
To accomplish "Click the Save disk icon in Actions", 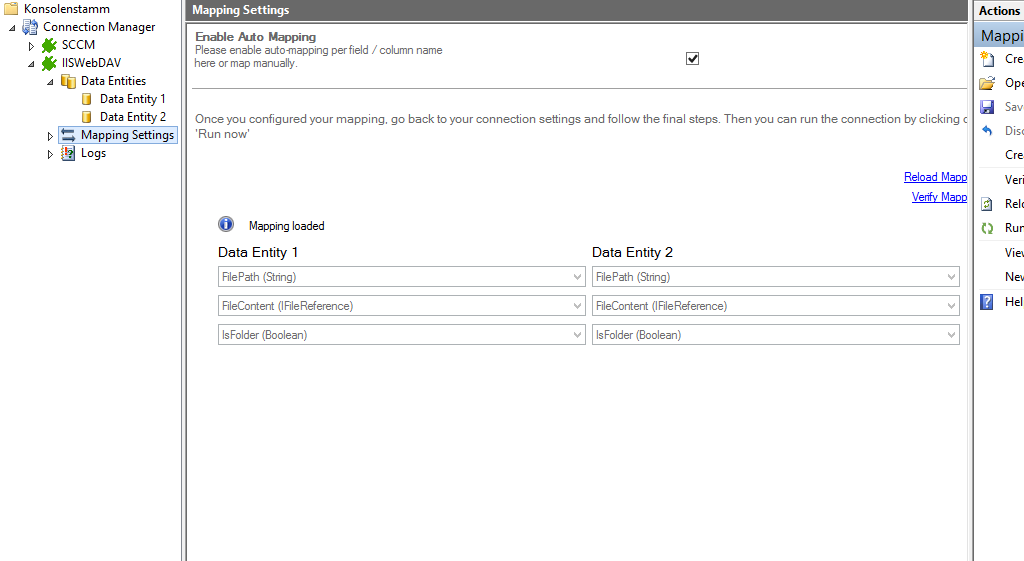I will click(x=987, y=107).
